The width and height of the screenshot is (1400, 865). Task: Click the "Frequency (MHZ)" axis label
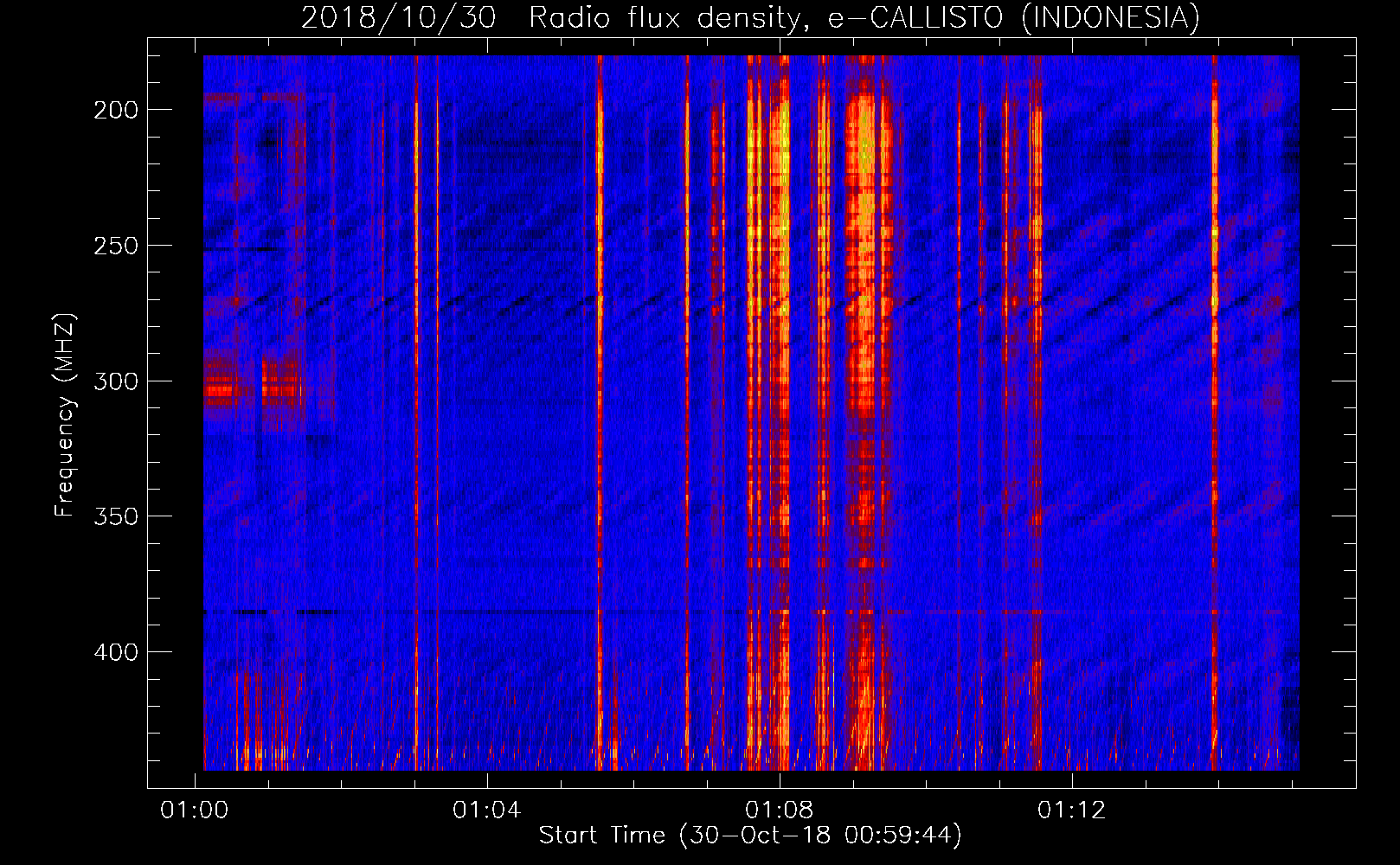[65, 415]
